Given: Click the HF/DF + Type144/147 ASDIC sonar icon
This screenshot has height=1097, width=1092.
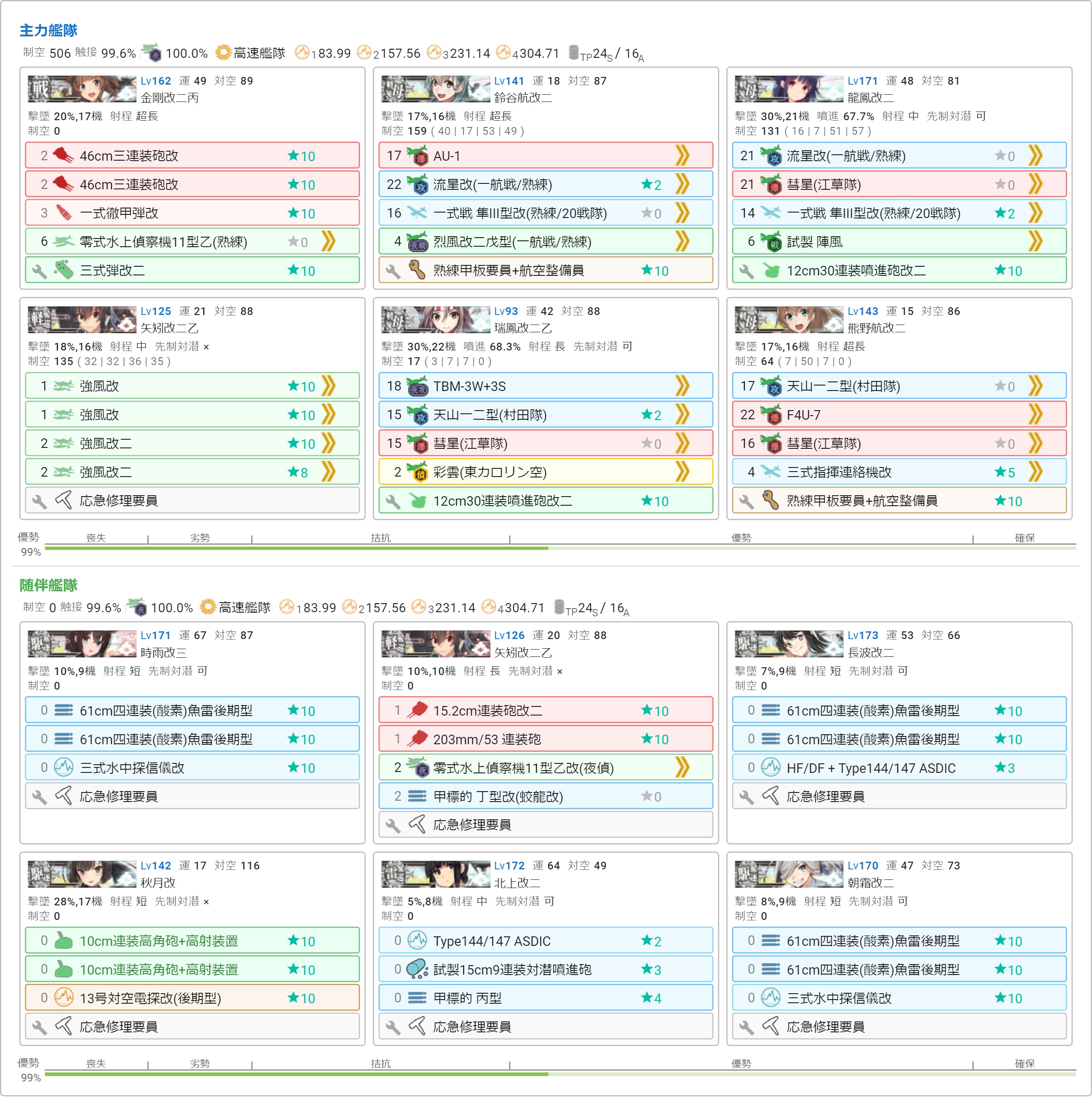Looking at the screenshot, I should click(771, 768).
